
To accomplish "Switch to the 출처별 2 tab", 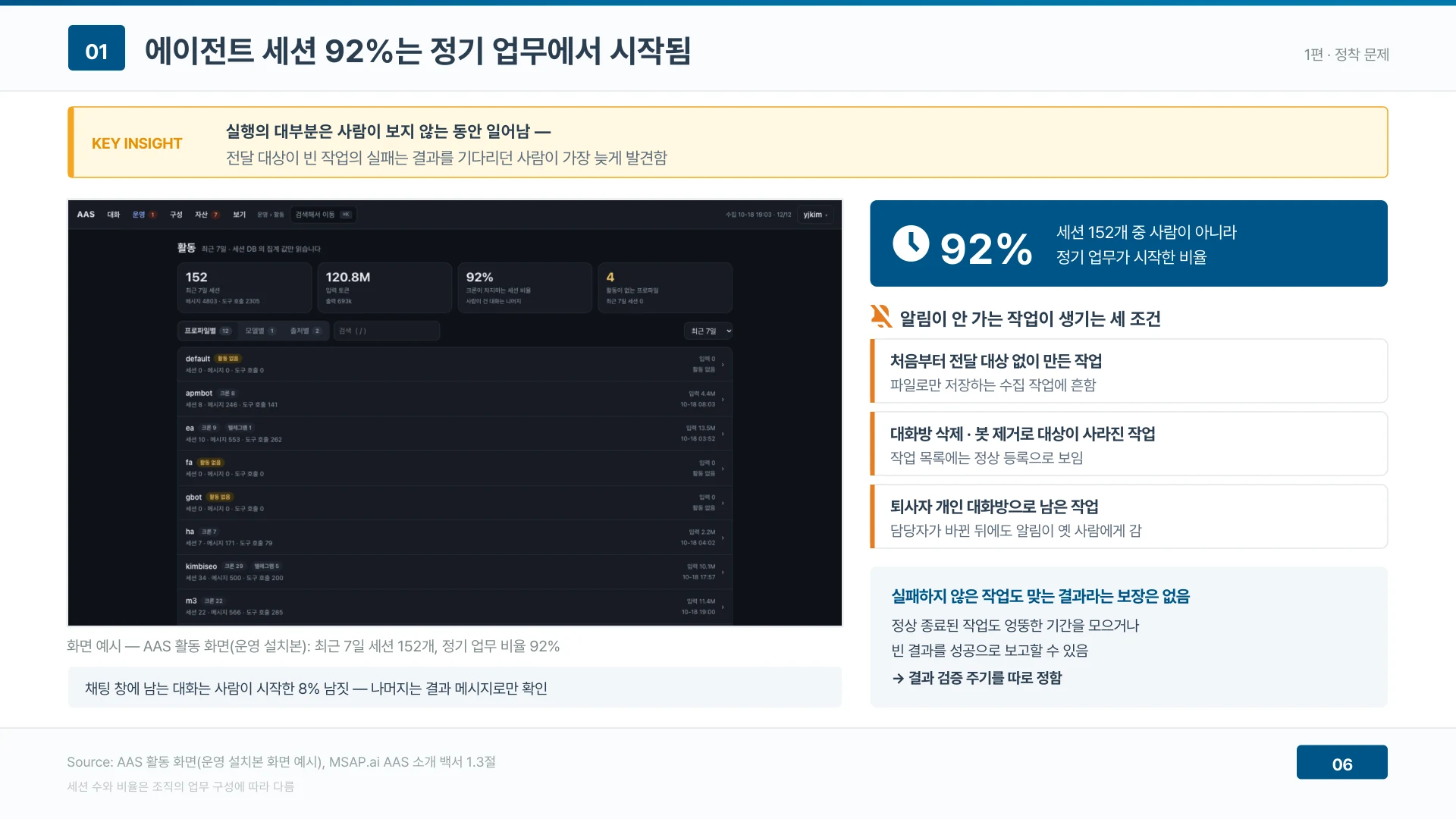I will click(x=305, y=331).
